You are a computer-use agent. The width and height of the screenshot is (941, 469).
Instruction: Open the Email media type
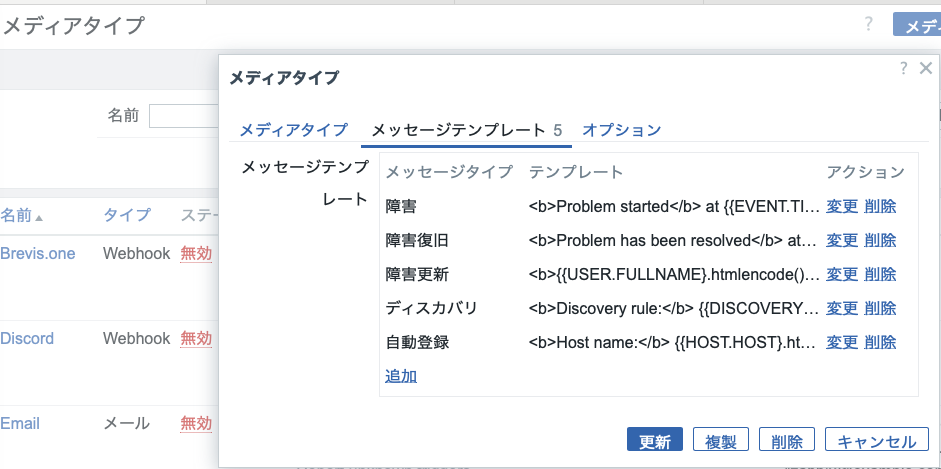point(20,424)
